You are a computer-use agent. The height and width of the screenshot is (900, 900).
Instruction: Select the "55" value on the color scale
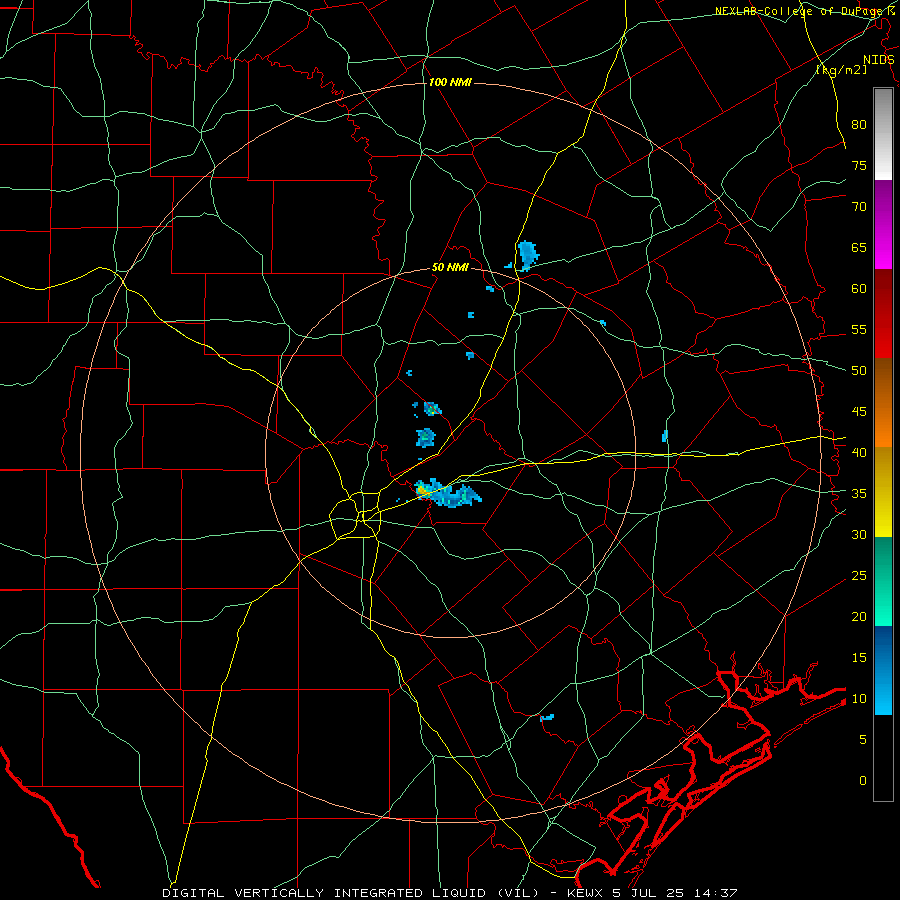click(859, 330)
